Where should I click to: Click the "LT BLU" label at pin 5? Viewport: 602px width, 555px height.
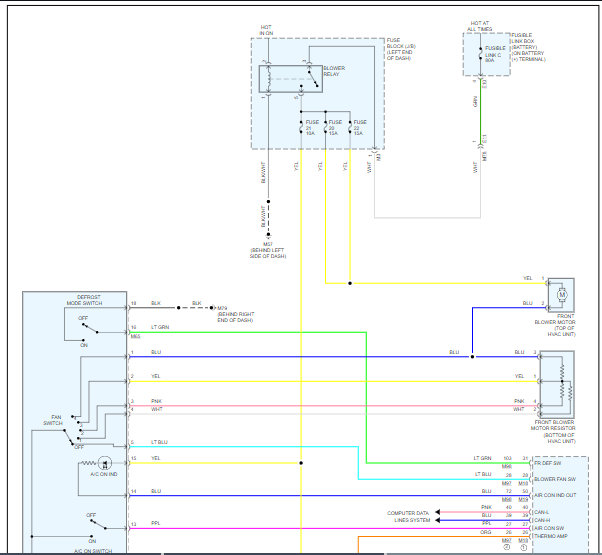159,442
